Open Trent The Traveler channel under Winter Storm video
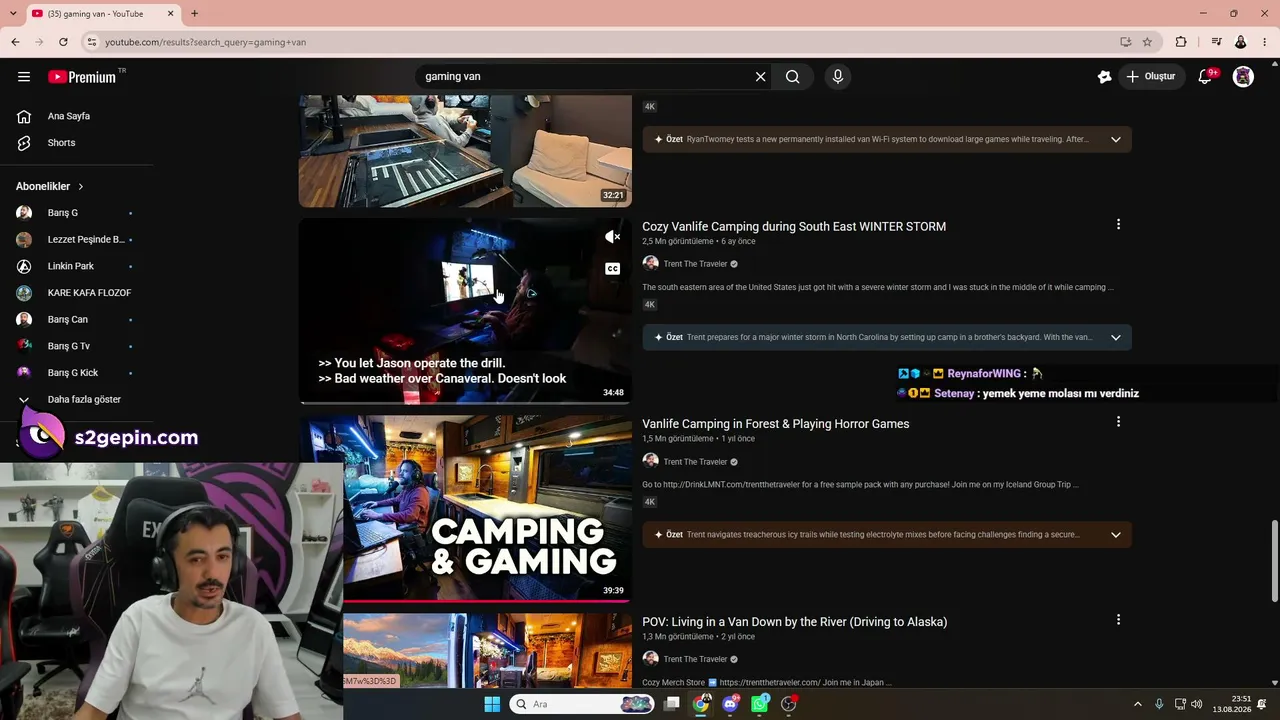This screenshot has height=720, width=1280. 695,264
